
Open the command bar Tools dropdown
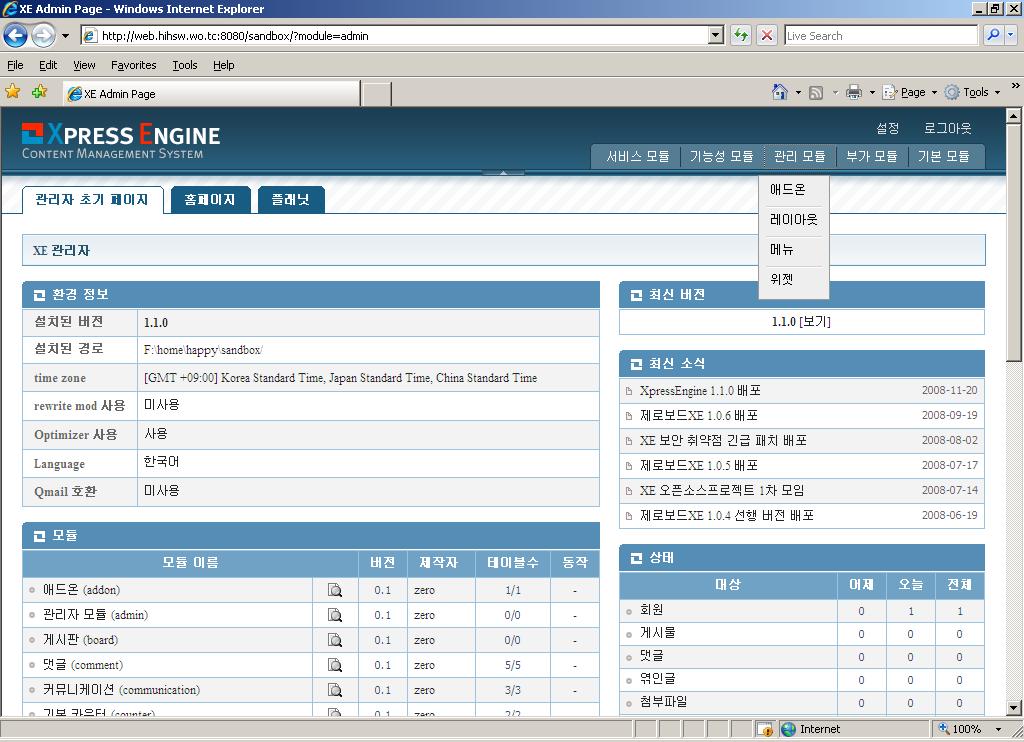pos(973,93)
